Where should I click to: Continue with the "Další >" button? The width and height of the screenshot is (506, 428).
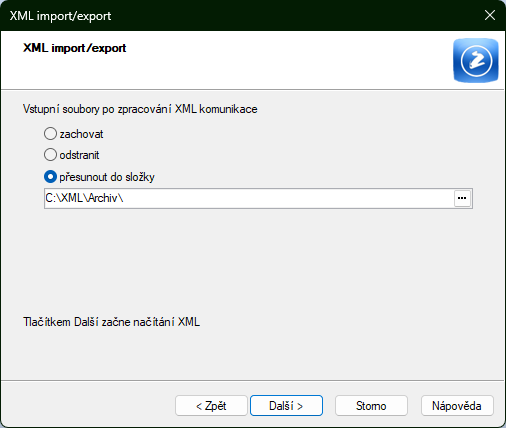(x=286, y=406)
